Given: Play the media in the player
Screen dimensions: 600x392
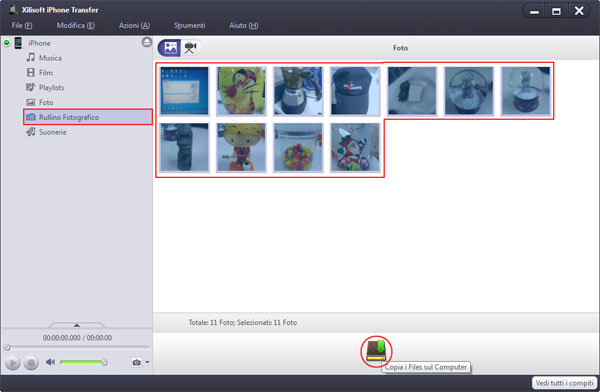Looking at the screenshot, I should 12,363.
